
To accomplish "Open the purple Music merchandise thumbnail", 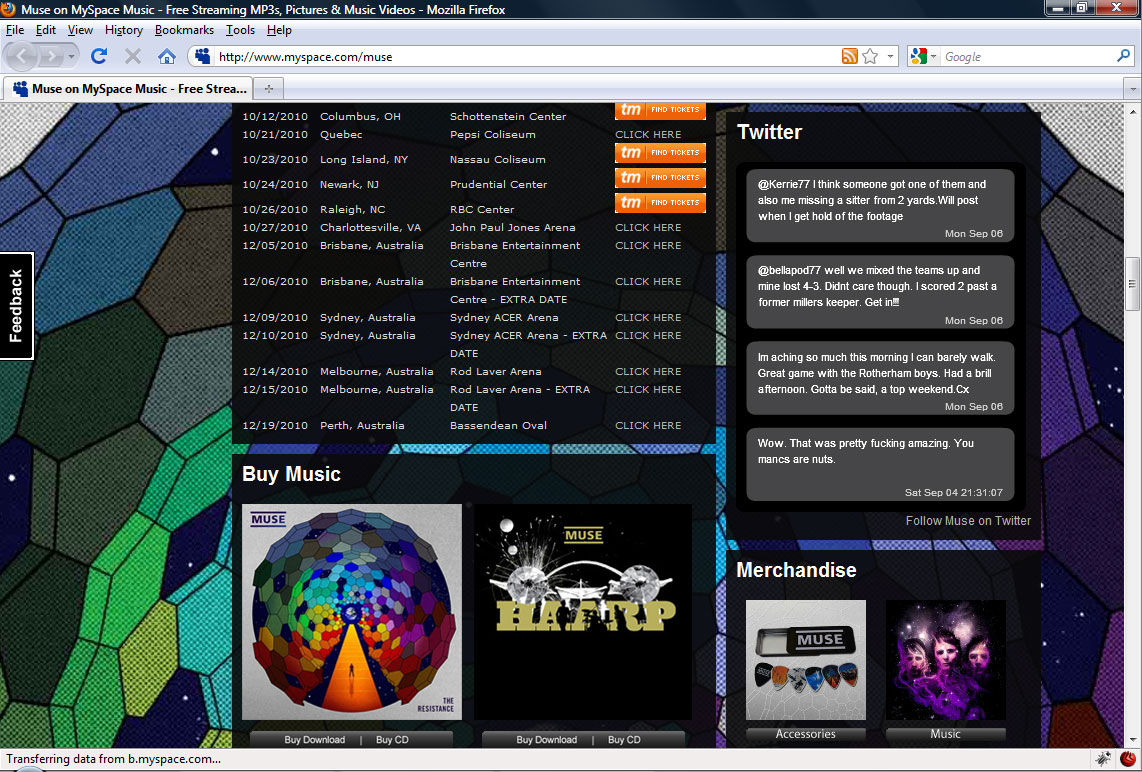I will pyautogui.click(x=945, y=660).
